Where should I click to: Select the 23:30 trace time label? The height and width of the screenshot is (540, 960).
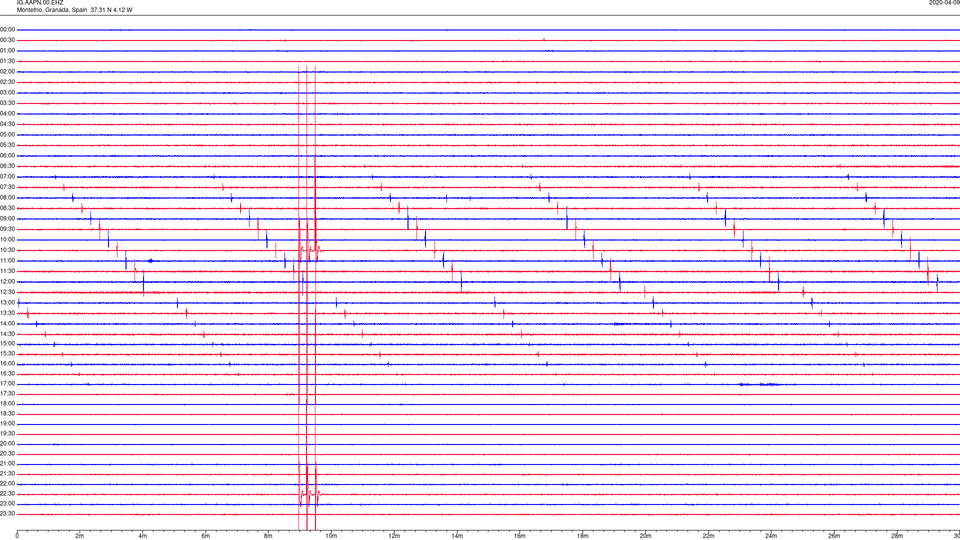coord(8,514)
